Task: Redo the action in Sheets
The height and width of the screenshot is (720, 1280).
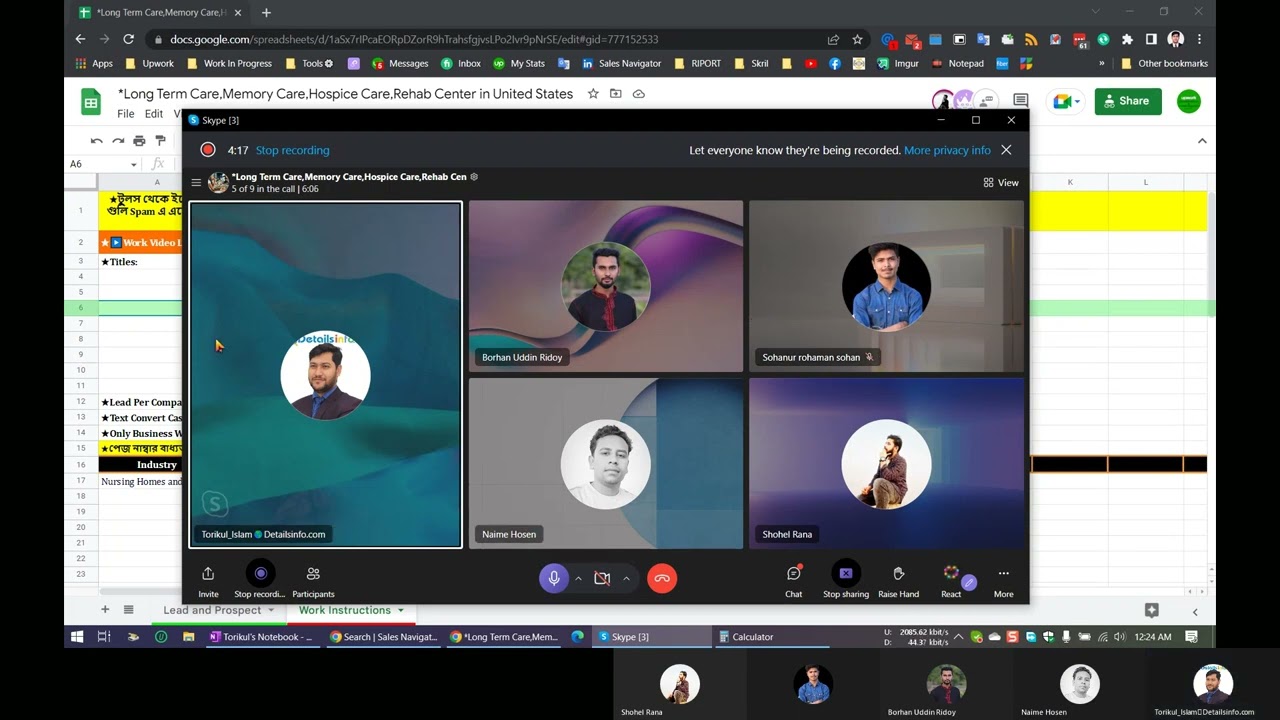Action: [x=118, y=141]
